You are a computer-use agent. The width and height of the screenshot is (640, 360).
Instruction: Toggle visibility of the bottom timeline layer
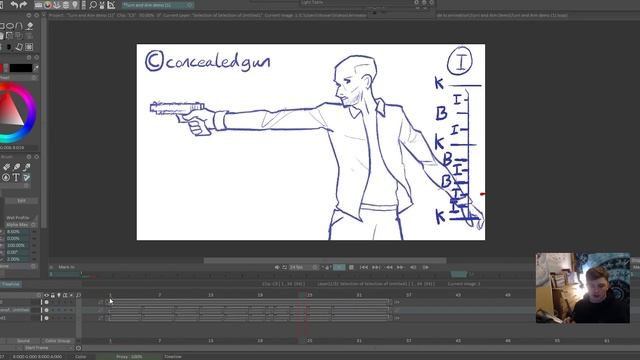pos(47,318)
